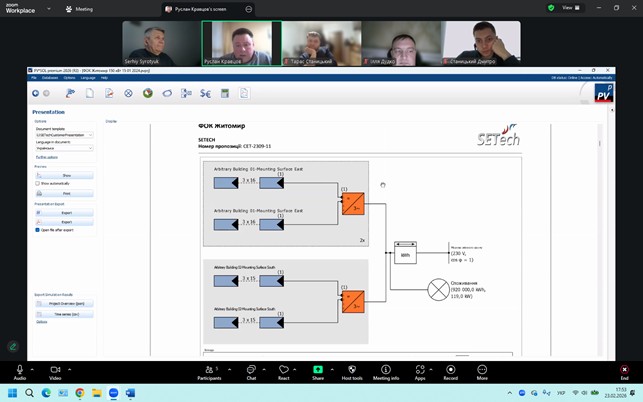643x402 pixels.
Task: Open the Chat panel
Action: coord(251,370)
